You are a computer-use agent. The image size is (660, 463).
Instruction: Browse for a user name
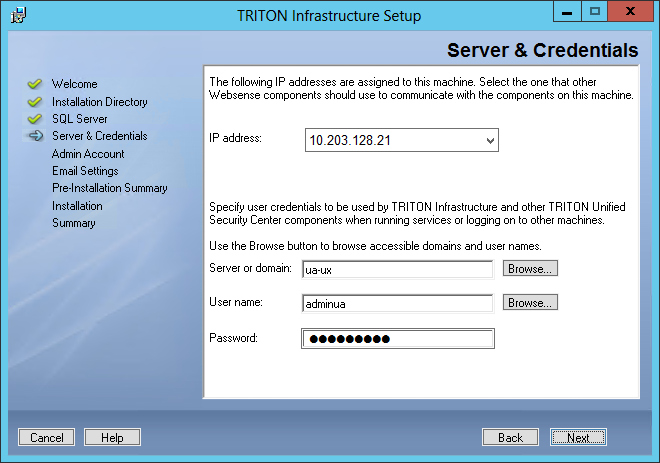pos(530,303)
